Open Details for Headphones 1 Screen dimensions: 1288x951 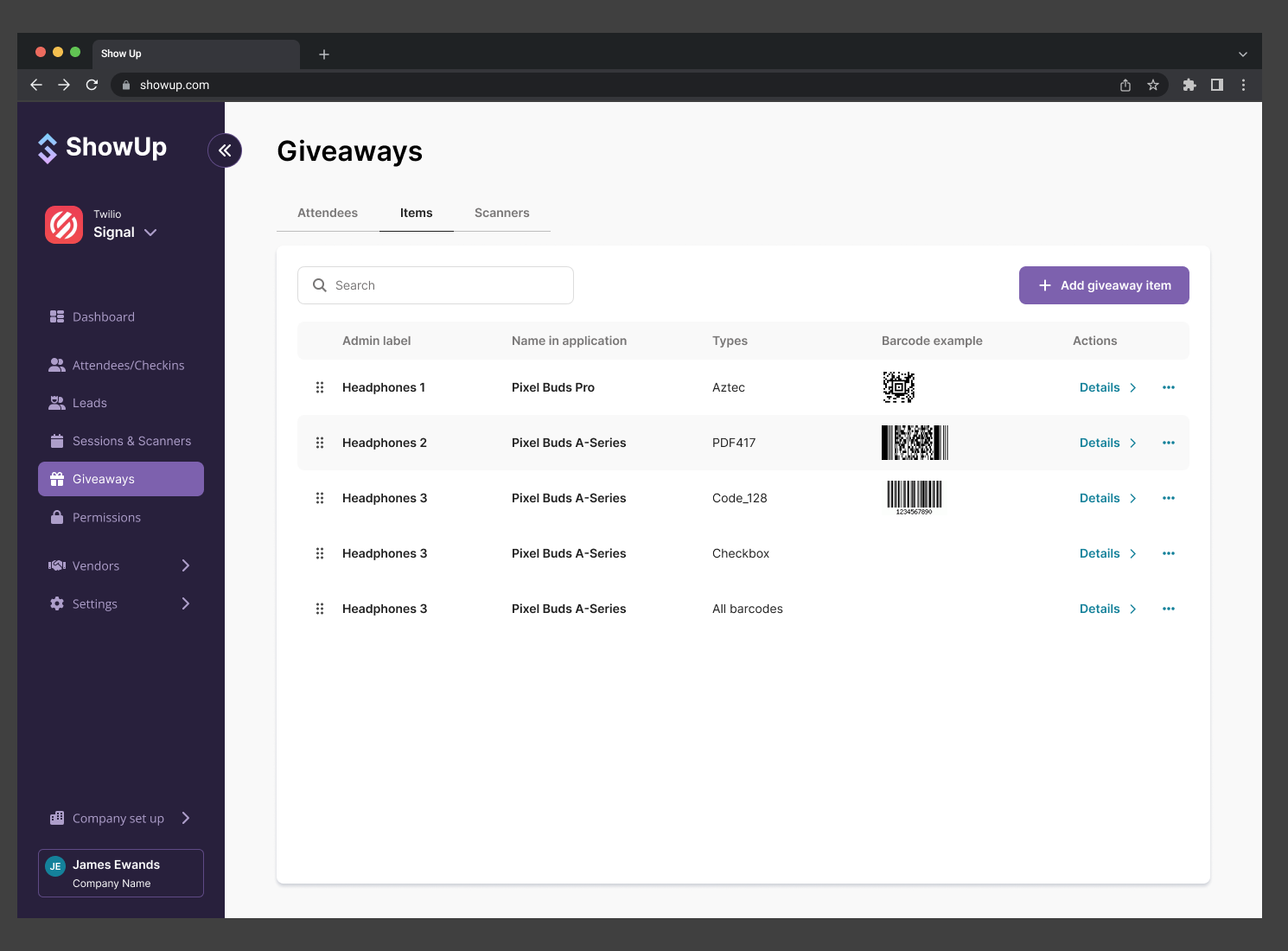[x=1108, y=387]
